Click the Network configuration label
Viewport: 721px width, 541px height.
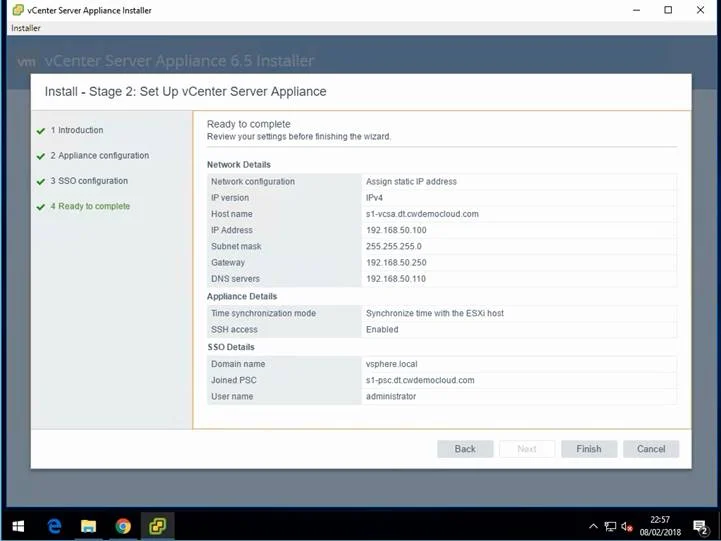click(253, 182)
